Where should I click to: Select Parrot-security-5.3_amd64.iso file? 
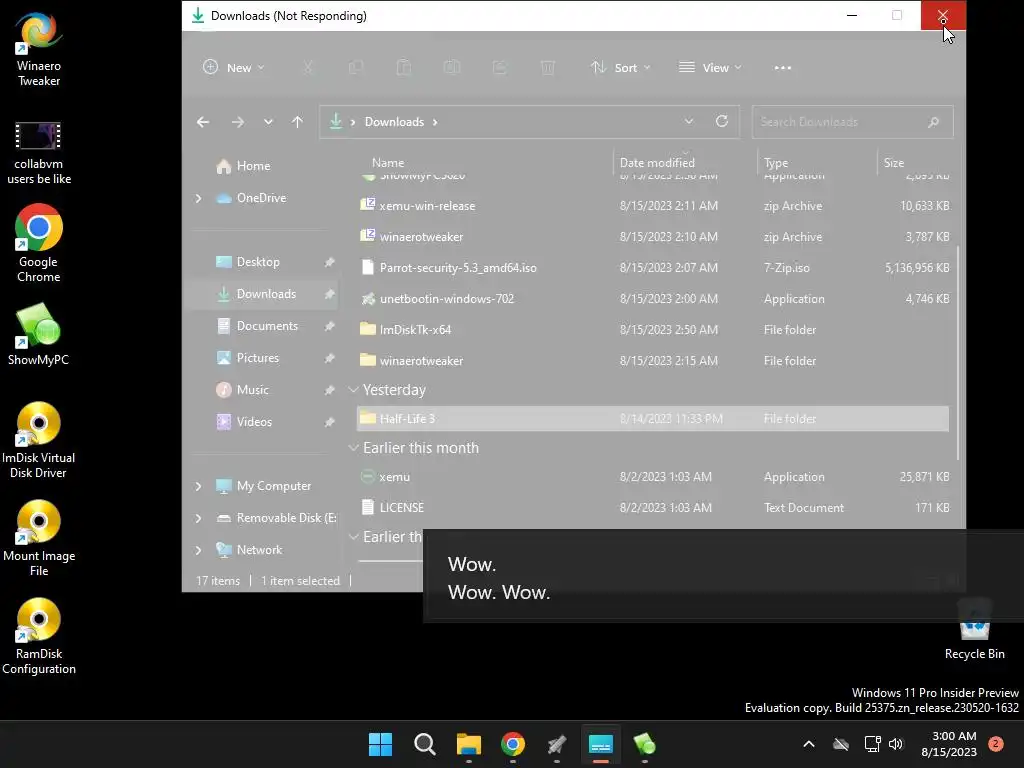coord(653,268)
